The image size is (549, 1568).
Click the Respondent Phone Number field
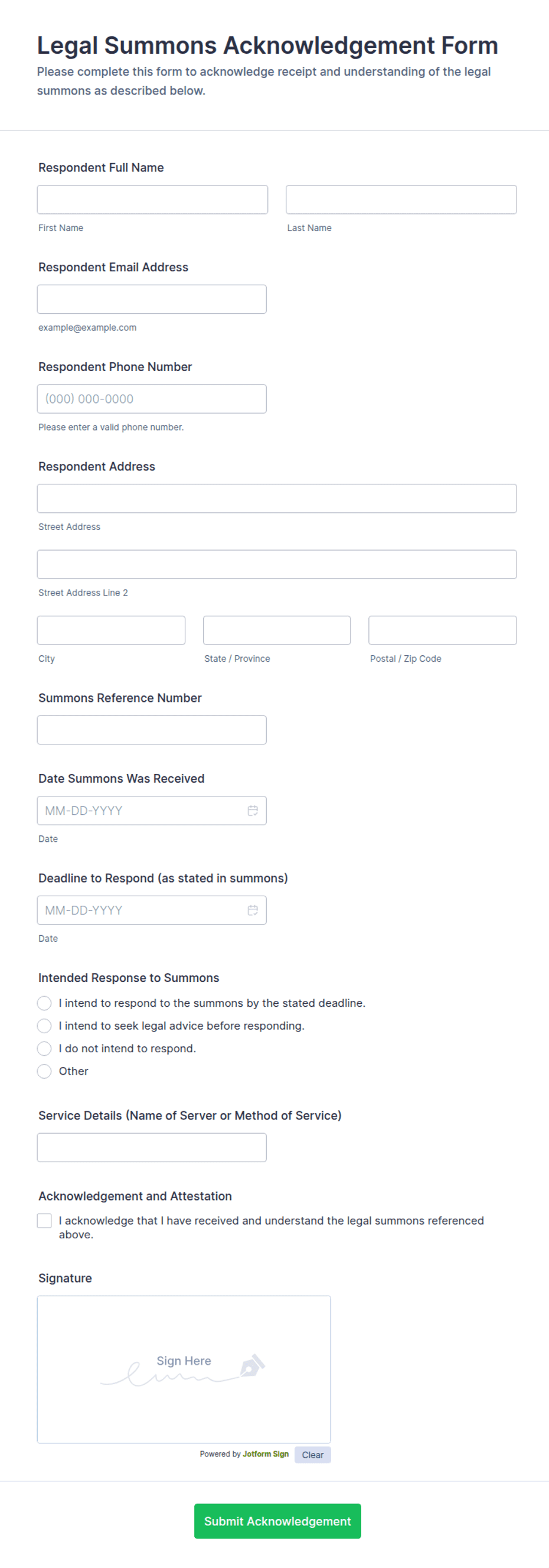(151, 399)
